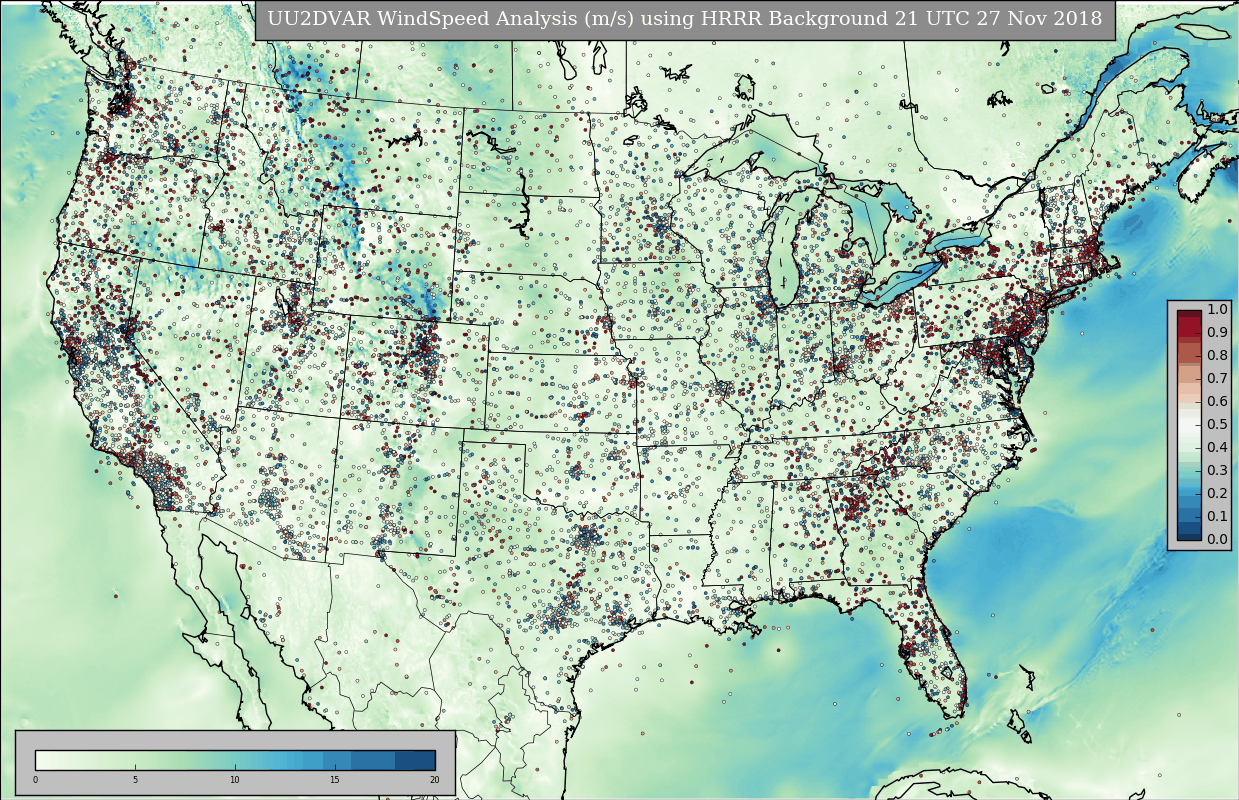1239x800 pixels.
Task: Click the 0.2 label on the vertical colorbar
Action: (x=1217, y=493)
